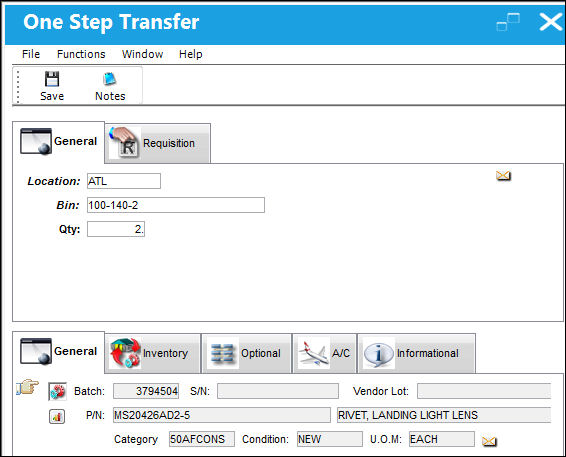Open the File menu

tap(31, 54)
